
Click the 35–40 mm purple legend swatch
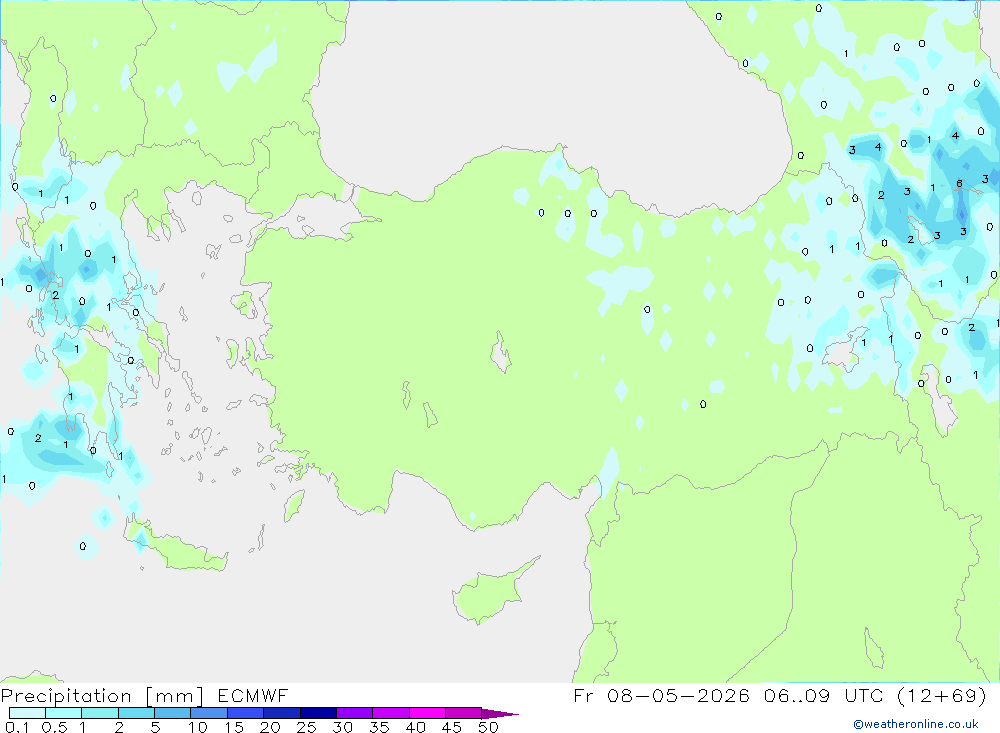pos(390,713)
